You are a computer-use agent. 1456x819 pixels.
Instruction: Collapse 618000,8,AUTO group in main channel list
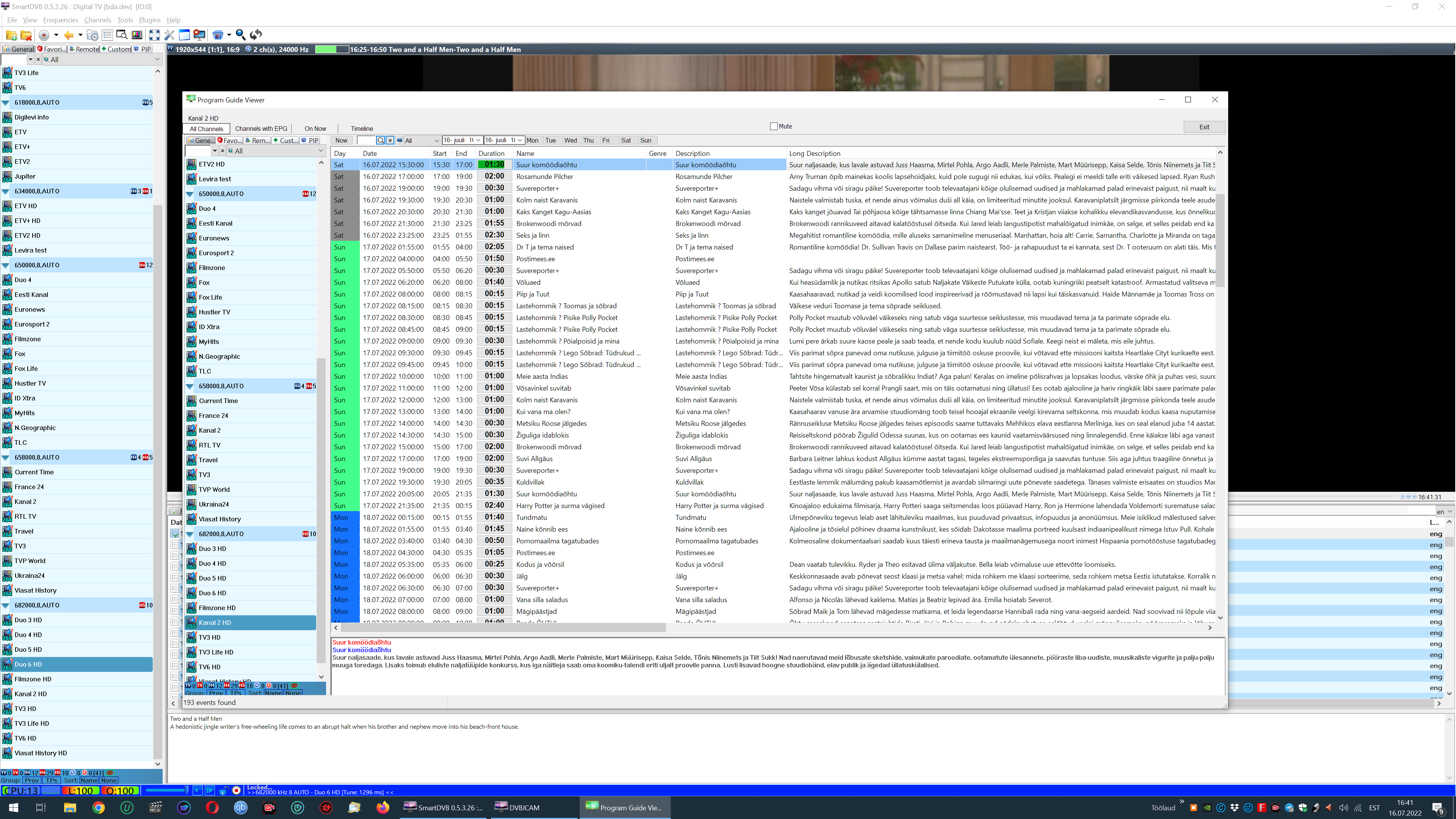[x=6, y=103]
